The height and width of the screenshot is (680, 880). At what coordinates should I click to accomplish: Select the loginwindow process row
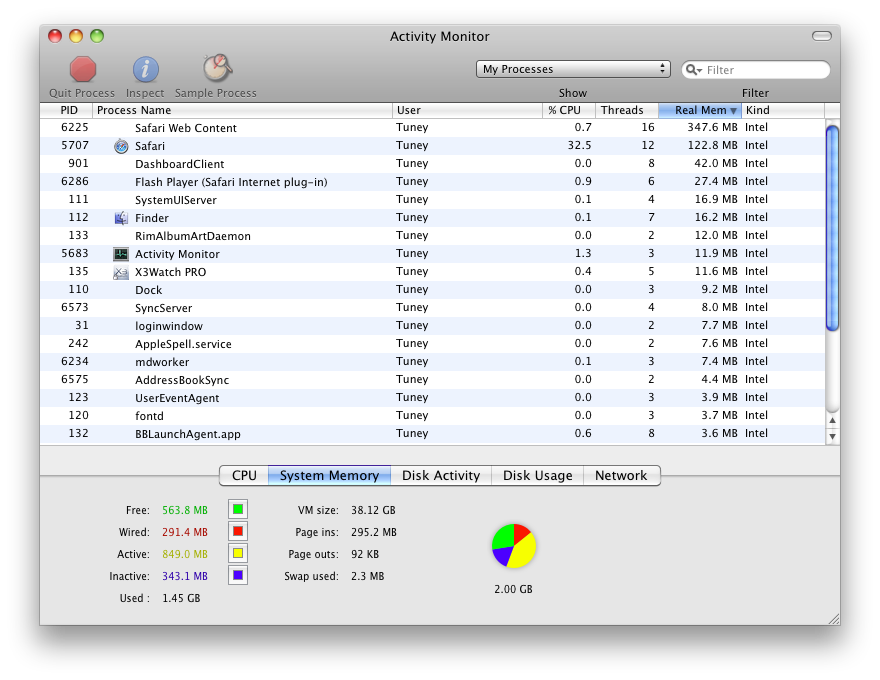(432, 325)
